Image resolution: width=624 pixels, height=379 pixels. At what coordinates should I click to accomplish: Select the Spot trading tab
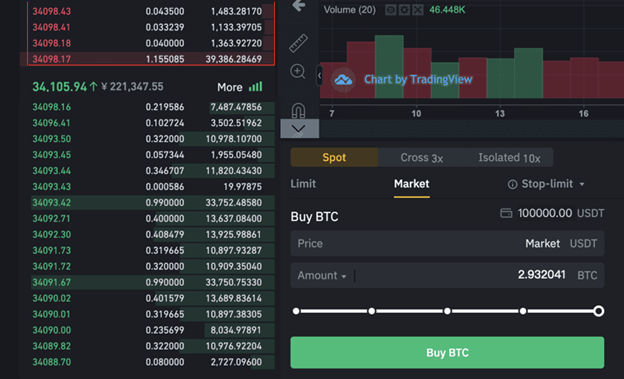334,158
